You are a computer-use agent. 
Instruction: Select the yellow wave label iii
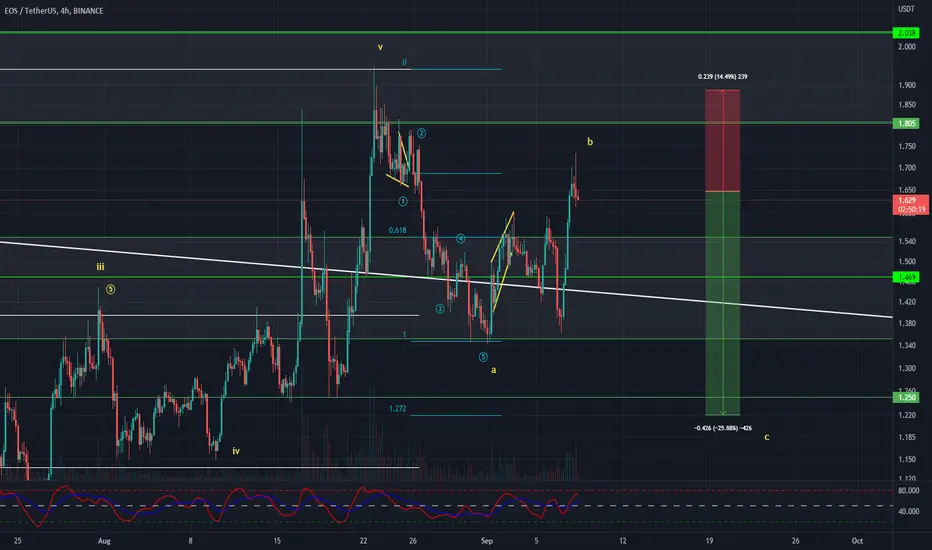100,267
